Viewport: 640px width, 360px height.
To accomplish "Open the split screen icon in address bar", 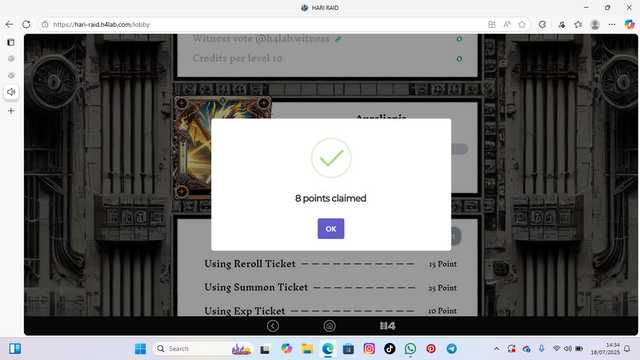I will tap(492, 24).
